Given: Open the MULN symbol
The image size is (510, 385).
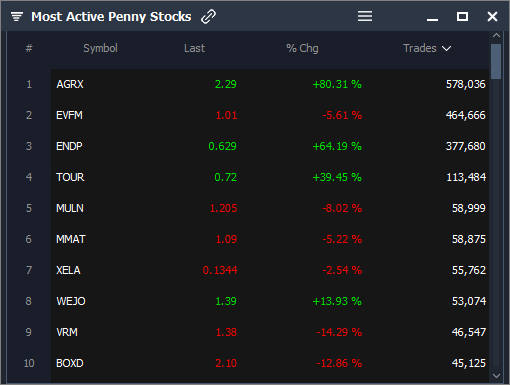Looking at the screenshot, I should pos(70,208).
